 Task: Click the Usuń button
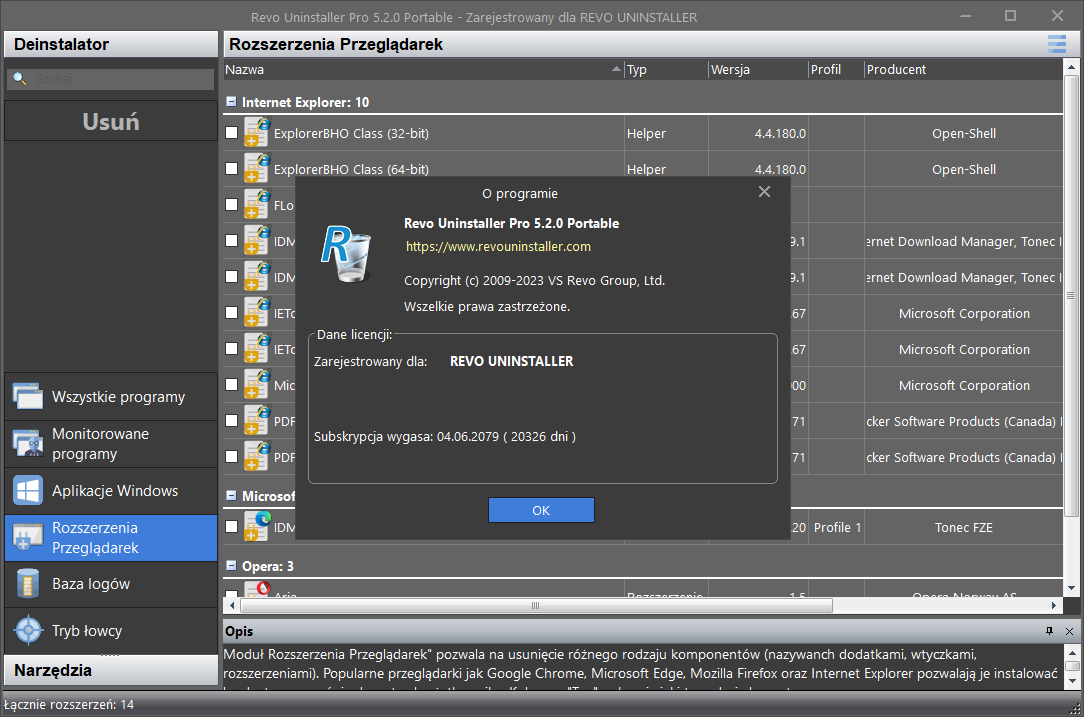click(x=111, y=121)
